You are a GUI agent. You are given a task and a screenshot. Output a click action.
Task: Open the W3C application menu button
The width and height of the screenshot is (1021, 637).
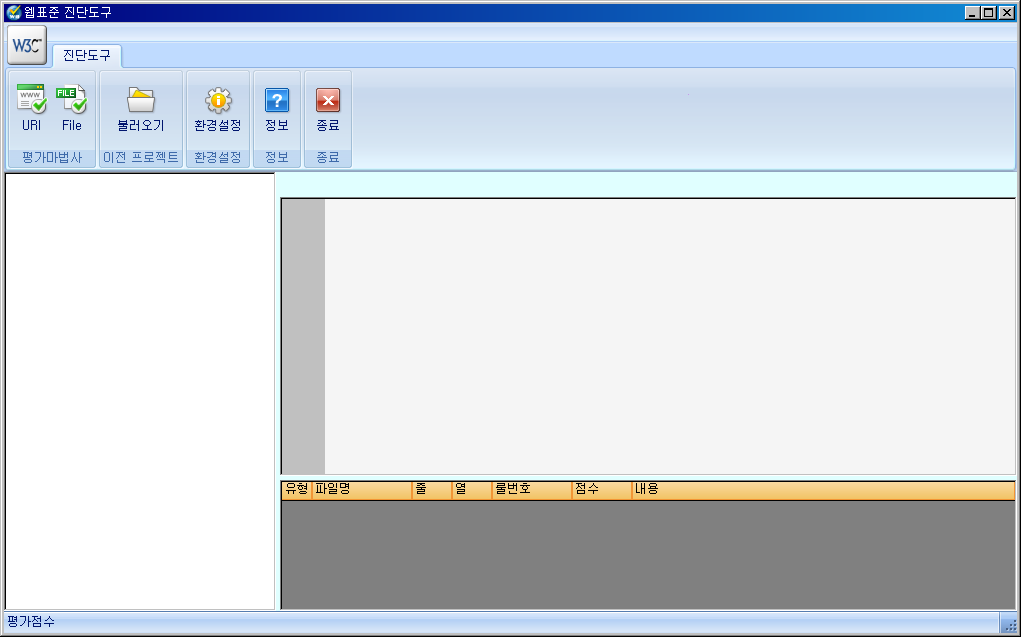point(26,45)
